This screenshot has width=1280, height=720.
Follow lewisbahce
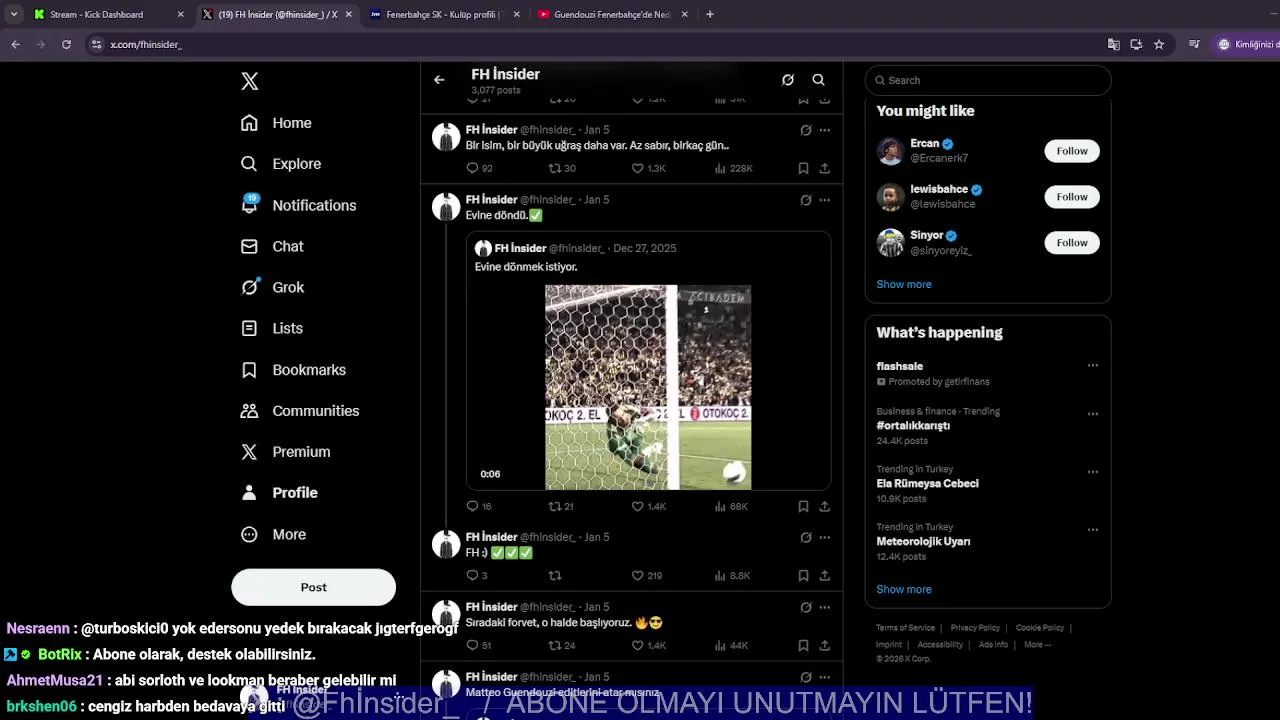pos(1072,197)
